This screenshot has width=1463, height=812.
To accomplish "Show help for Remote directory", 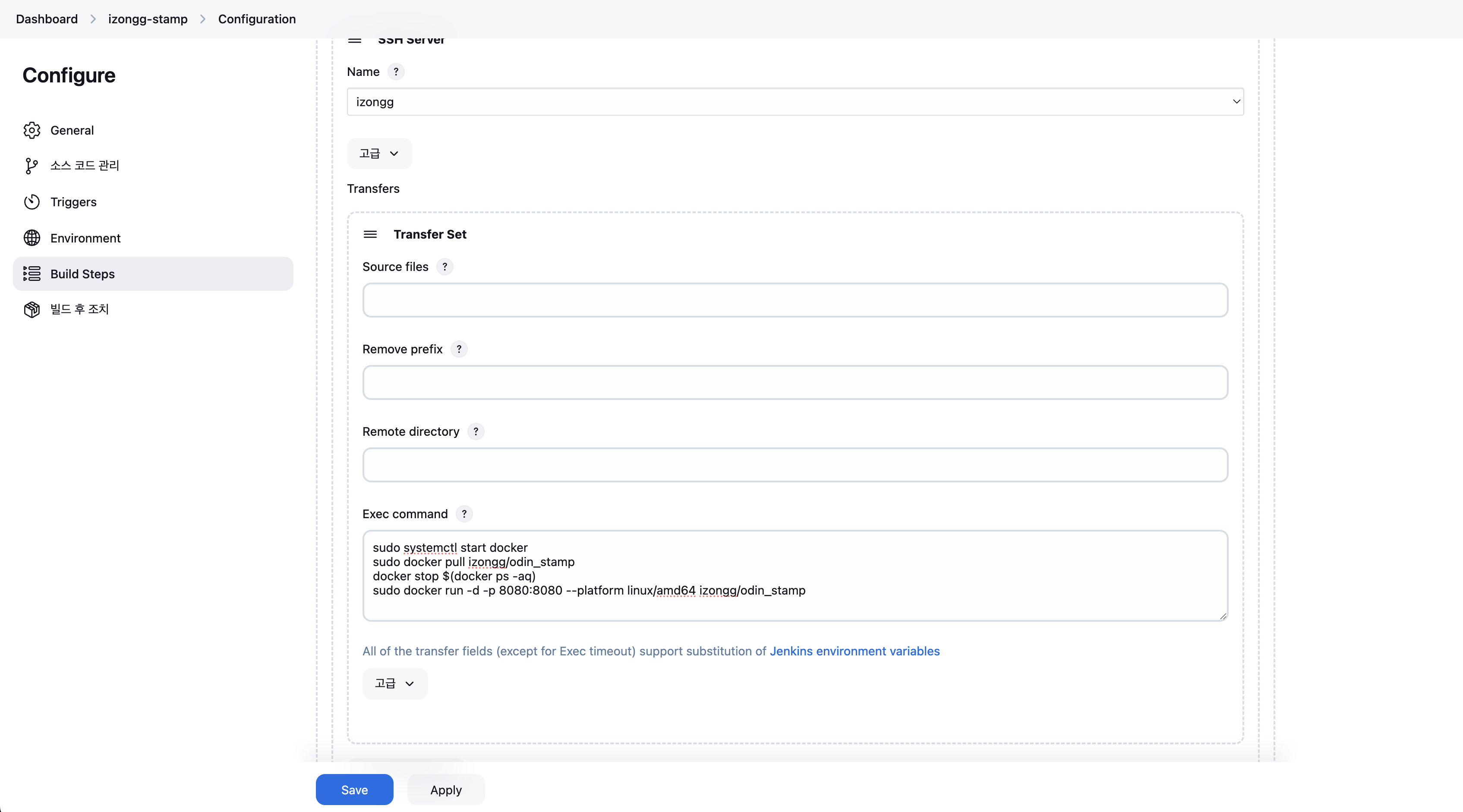I will coord(476,431).
